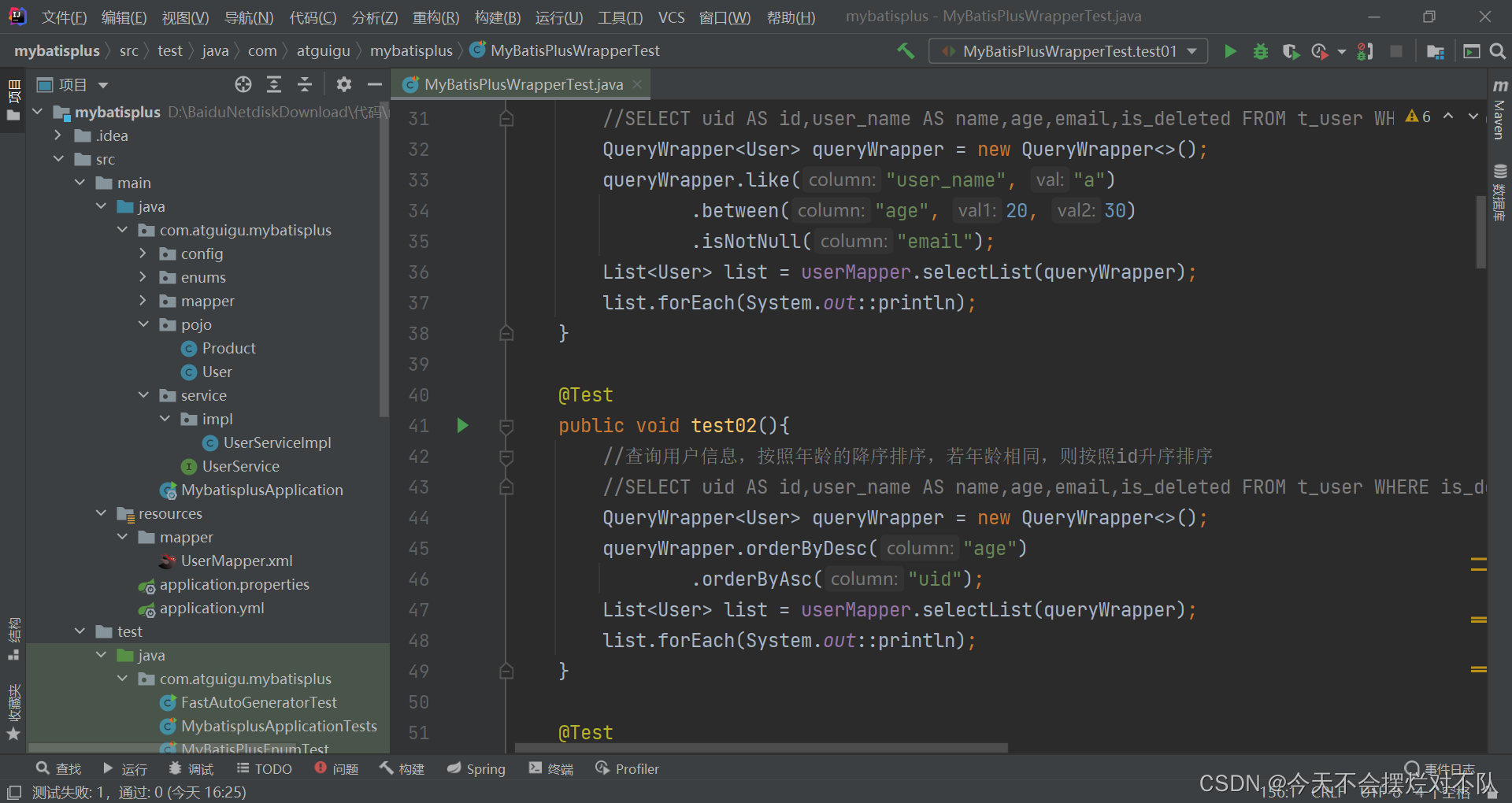Expand the enums package

[x=143, y=277]
